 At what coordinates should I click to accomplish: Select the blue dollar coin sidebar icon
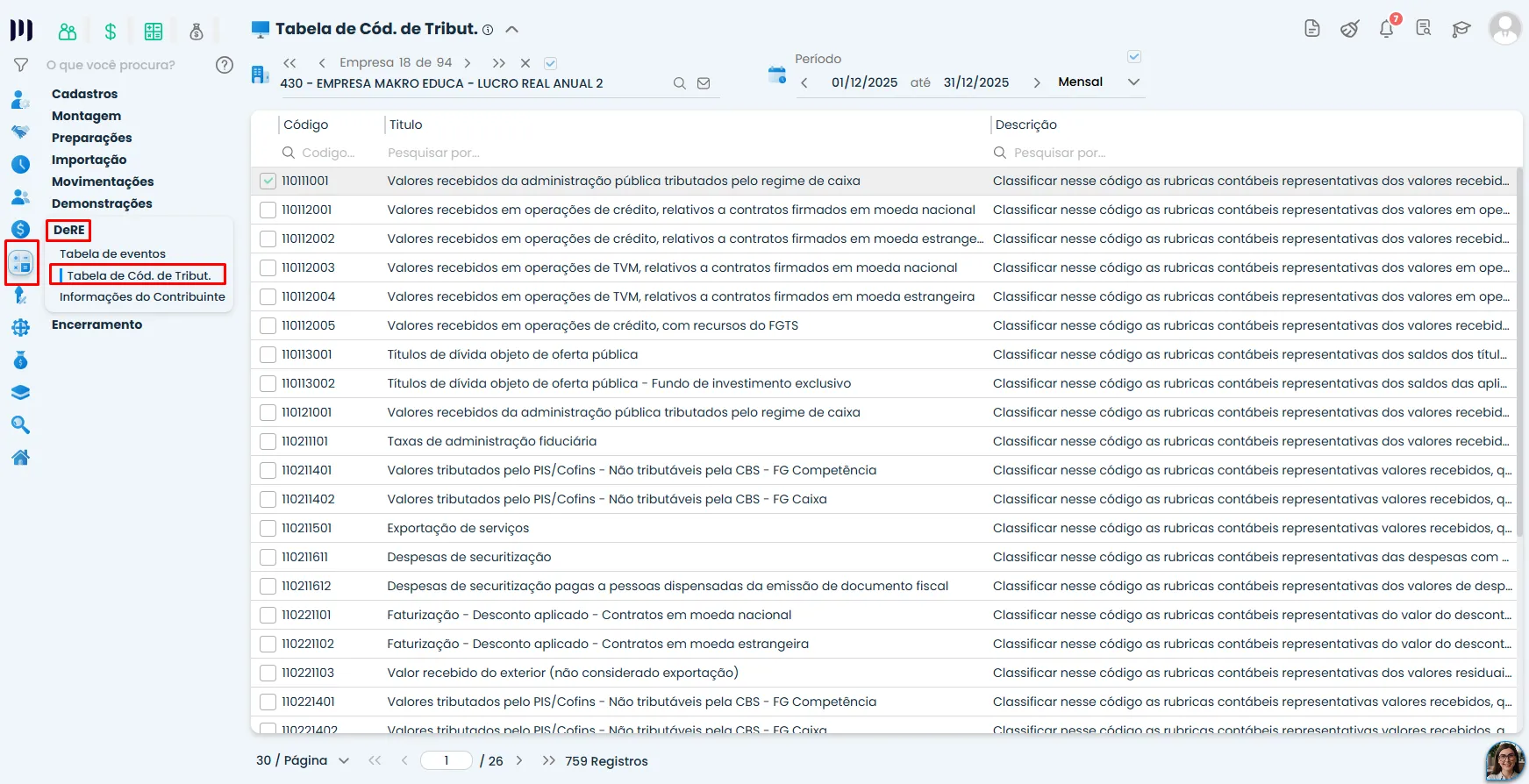[x=21, y=230]
